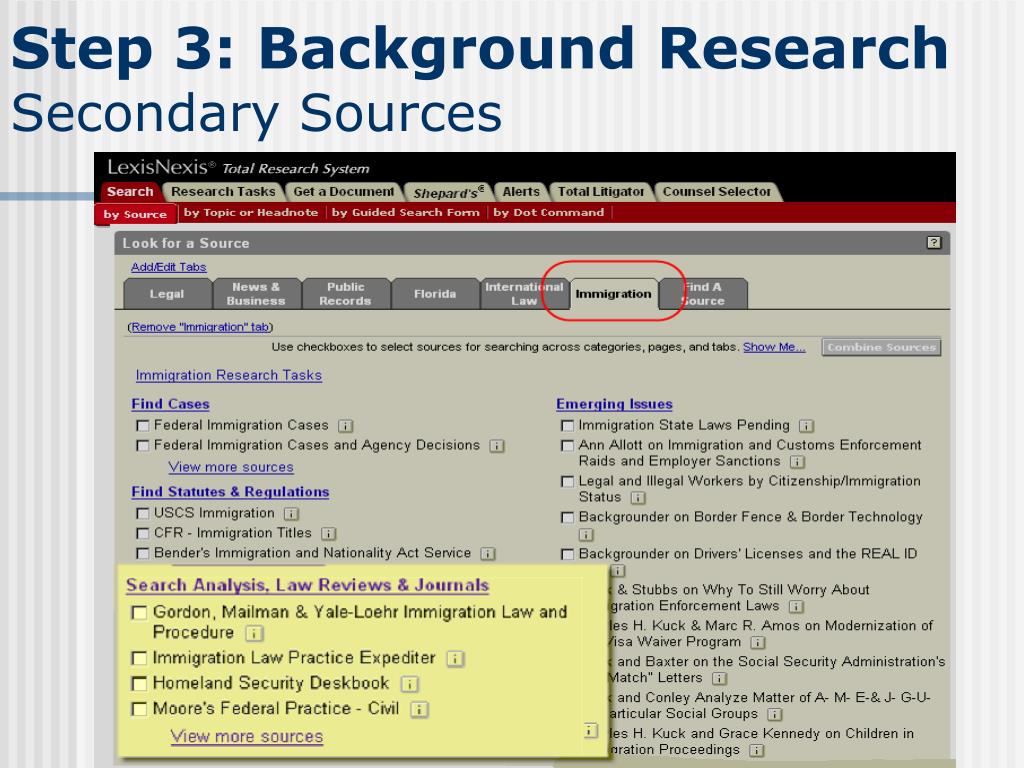Enable Homeland Security Deskbook checkbox
Screen dimensions: 1024x768
click(139, 684)
